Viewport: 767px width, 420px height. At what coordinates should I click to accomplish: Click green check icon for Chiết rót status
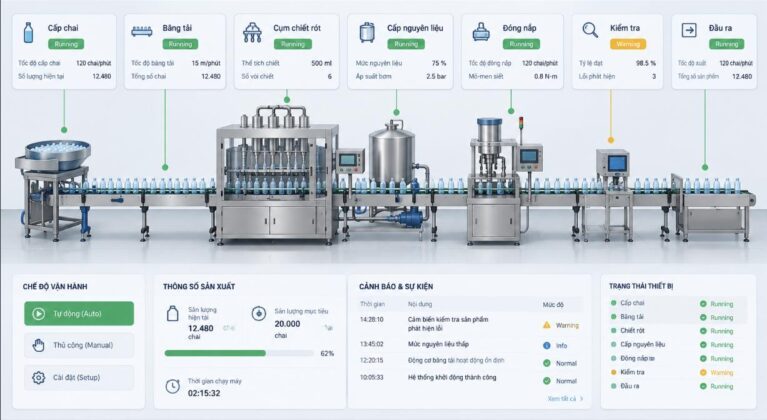pyautogui.click(x=703, y=331)
